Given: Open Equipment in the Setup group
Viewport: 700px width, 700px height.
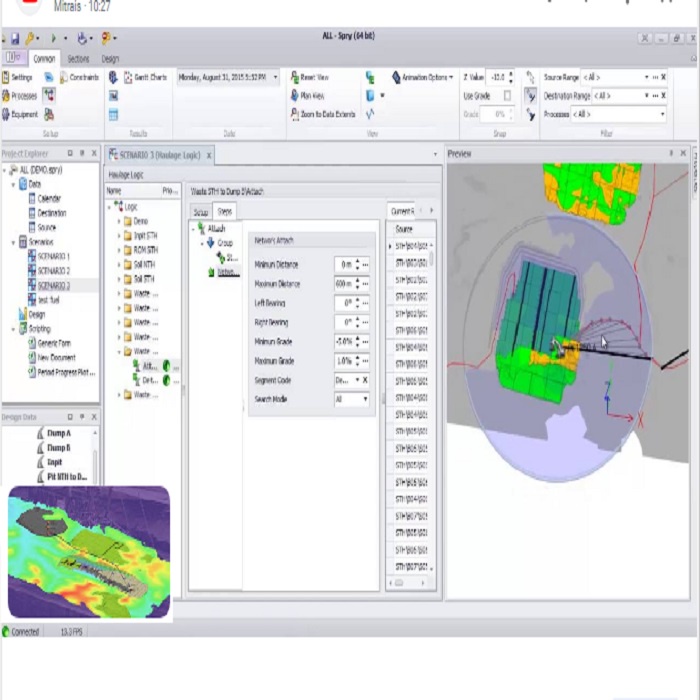Looking at the screenshot, I should (x=20, y=115).
